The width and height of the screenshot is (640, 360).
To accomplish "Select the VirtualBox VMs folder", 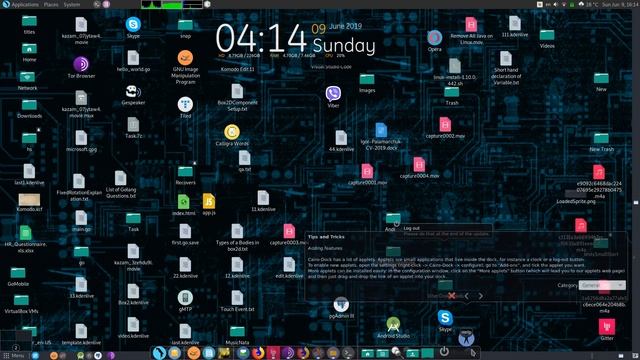I will (21, 301).
